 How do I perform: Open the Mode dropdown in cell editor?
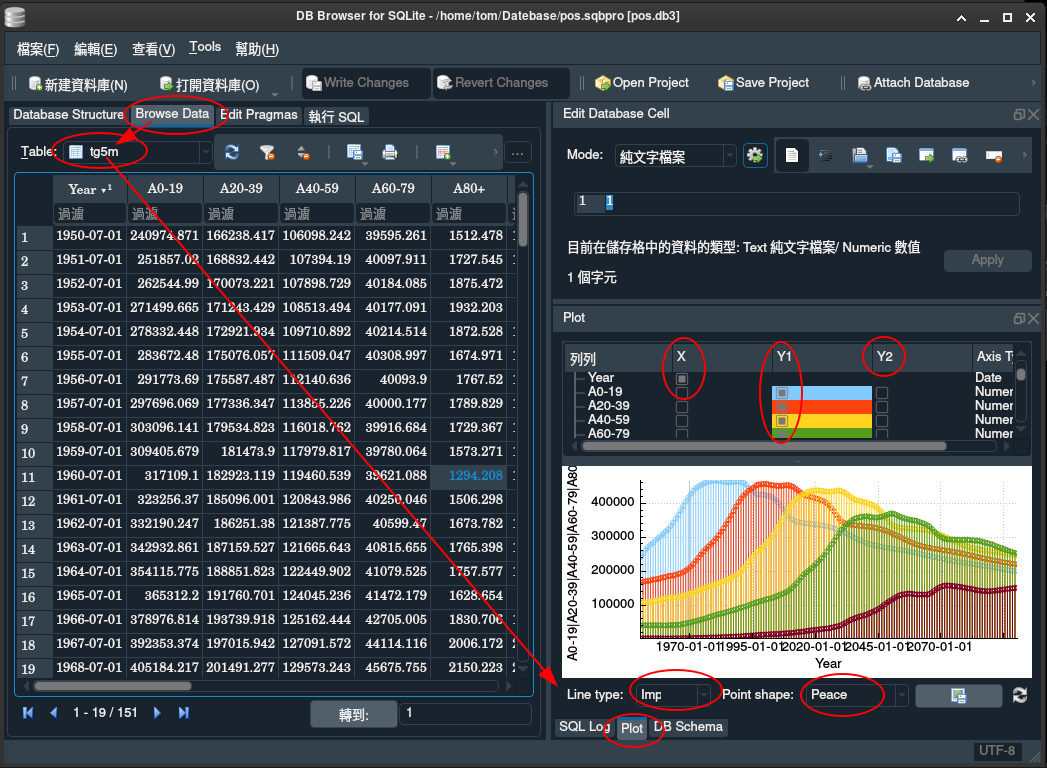676,156
